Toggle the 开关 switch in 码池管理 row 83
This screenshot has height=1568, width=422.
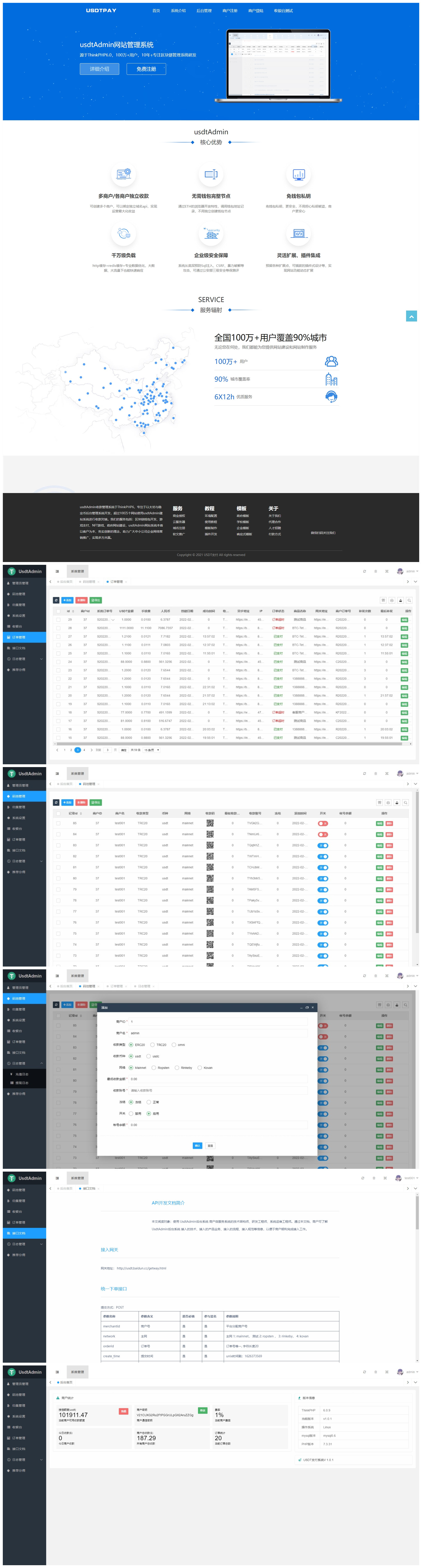point(323,845)
